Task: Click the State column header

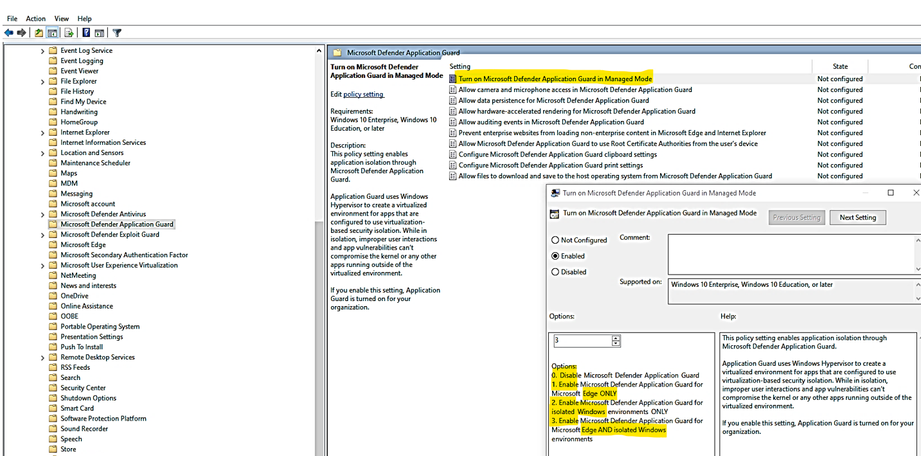Action: coord(840,66)
